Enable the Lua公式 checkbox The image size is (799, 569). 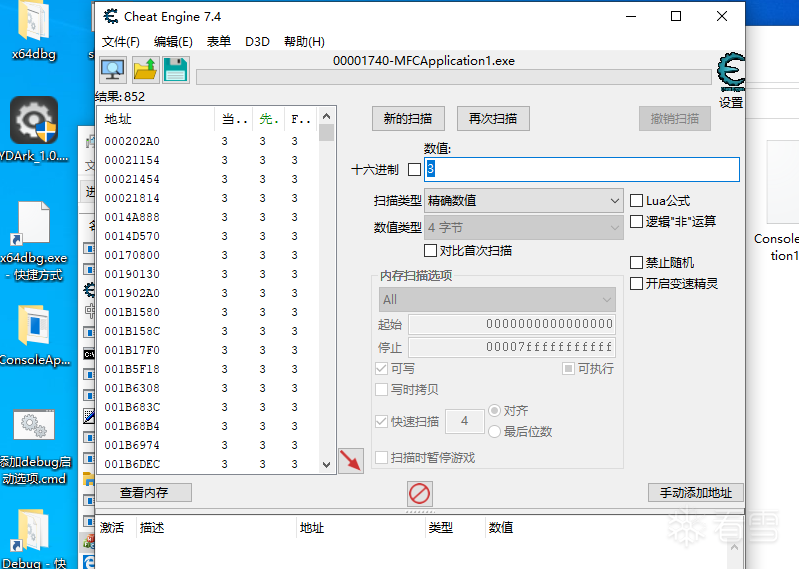636,201
